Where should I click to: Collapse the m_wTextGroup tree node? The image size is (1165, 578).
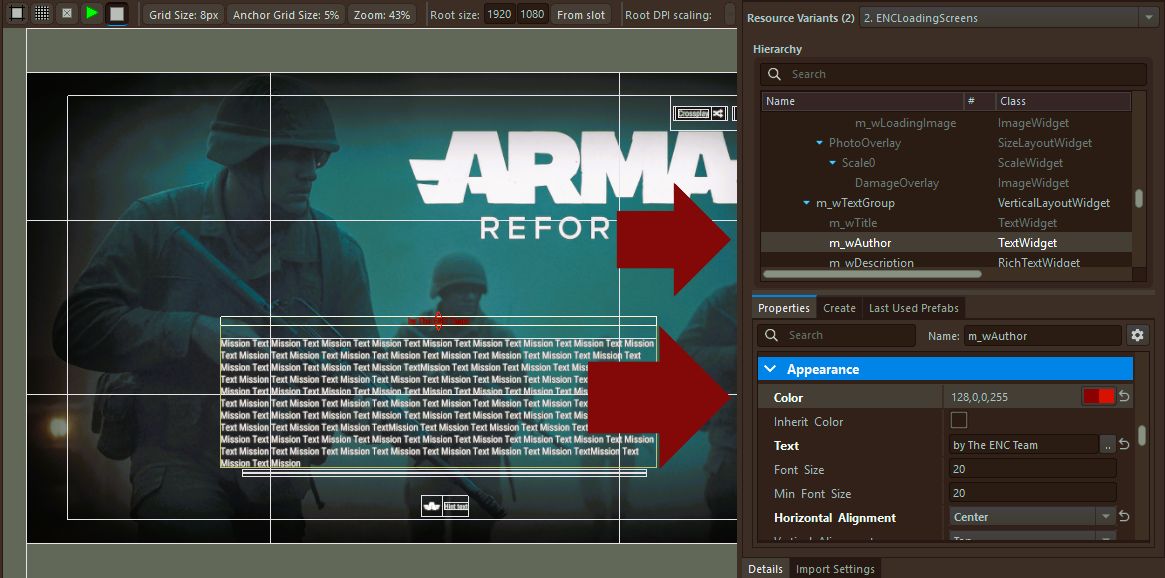(807, 203)
